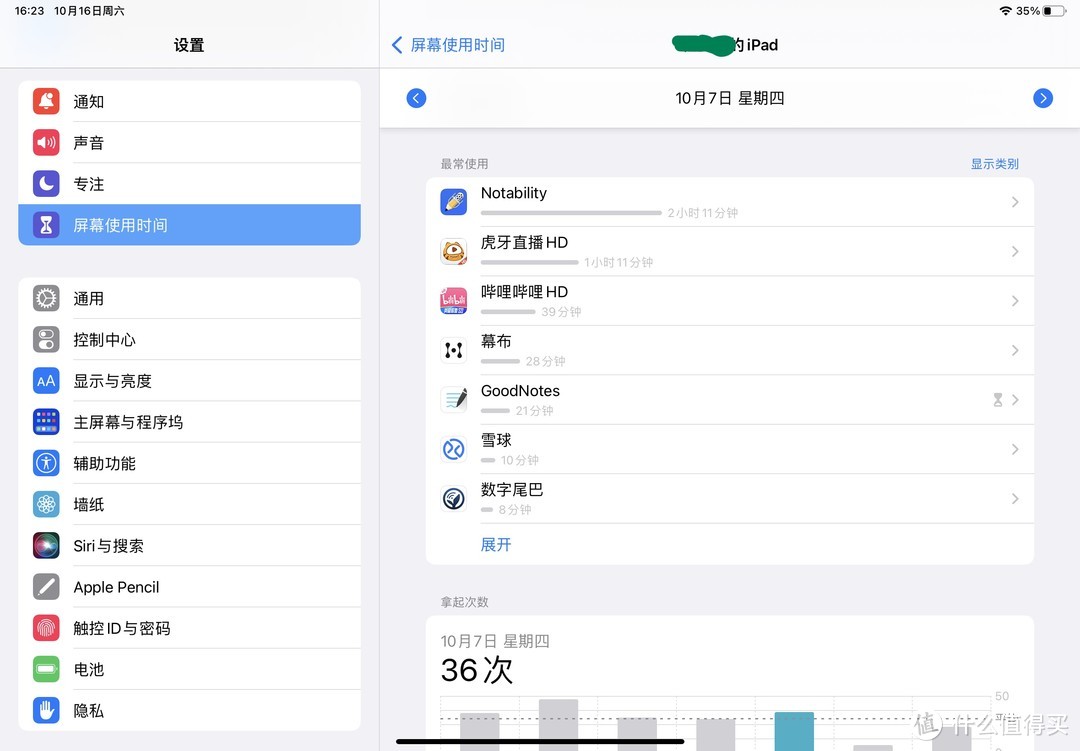
Task: Click Notability usage bar
Action: tap(571, 213)
